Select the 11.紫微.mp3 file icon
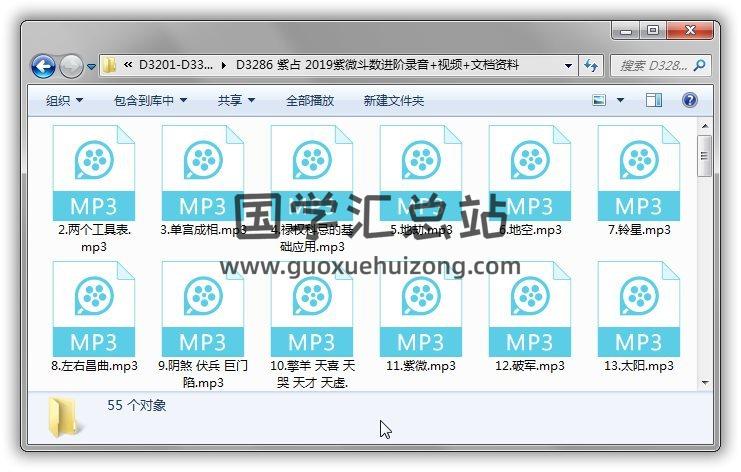The width and height of the screenshot is (741, 472). coord(421,309)
